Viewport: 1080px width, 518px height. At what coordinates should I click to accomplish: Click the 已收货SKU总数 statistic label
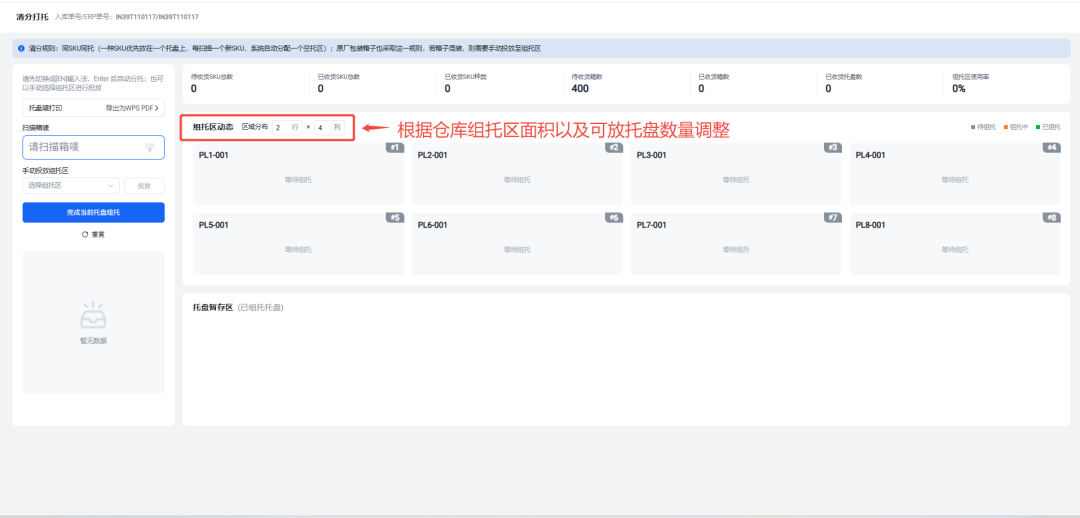tap(339, 76)
